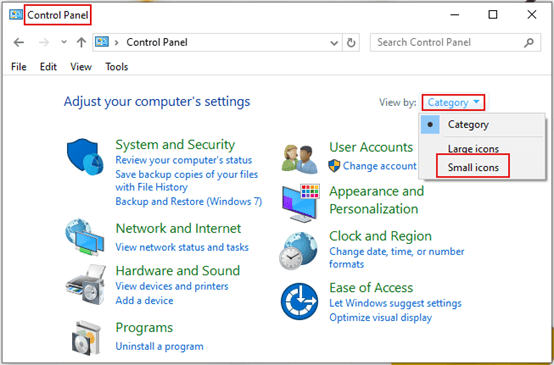Open the address bar history dropdown arrow
Image resolution: width=554 pixels, height=365 pixels.
click(x=334, y=43)
